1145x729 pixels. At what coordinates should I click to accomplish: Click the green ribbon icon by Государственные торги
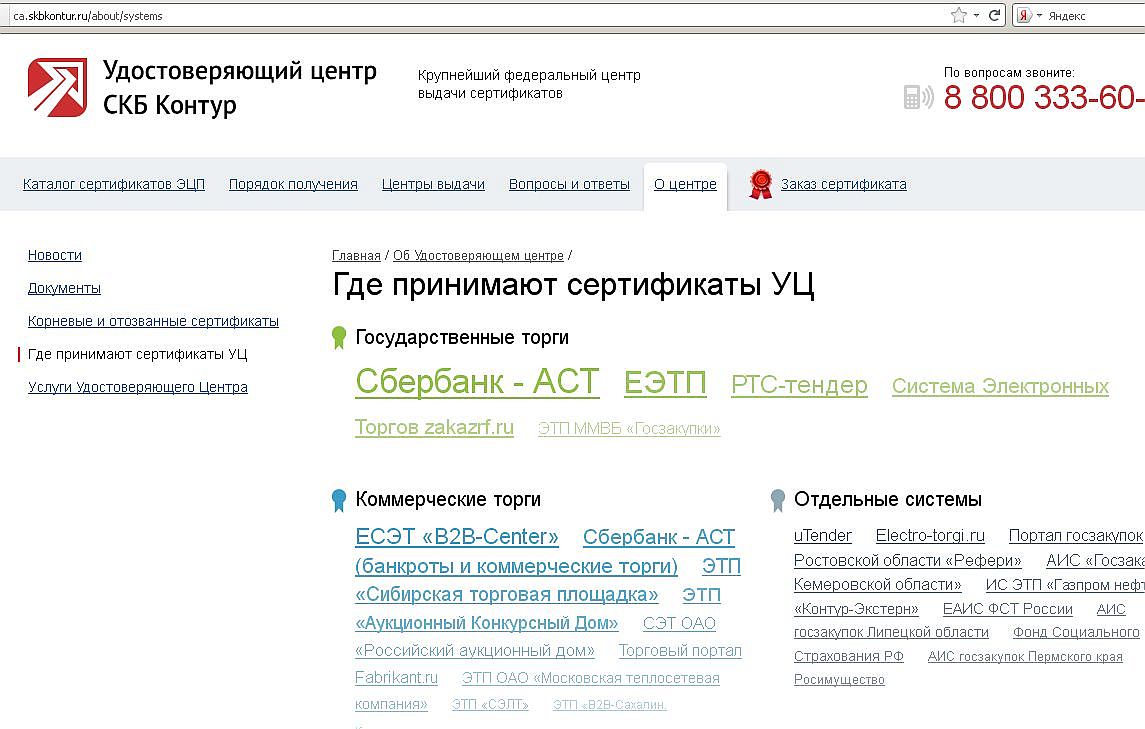point(338,337)
